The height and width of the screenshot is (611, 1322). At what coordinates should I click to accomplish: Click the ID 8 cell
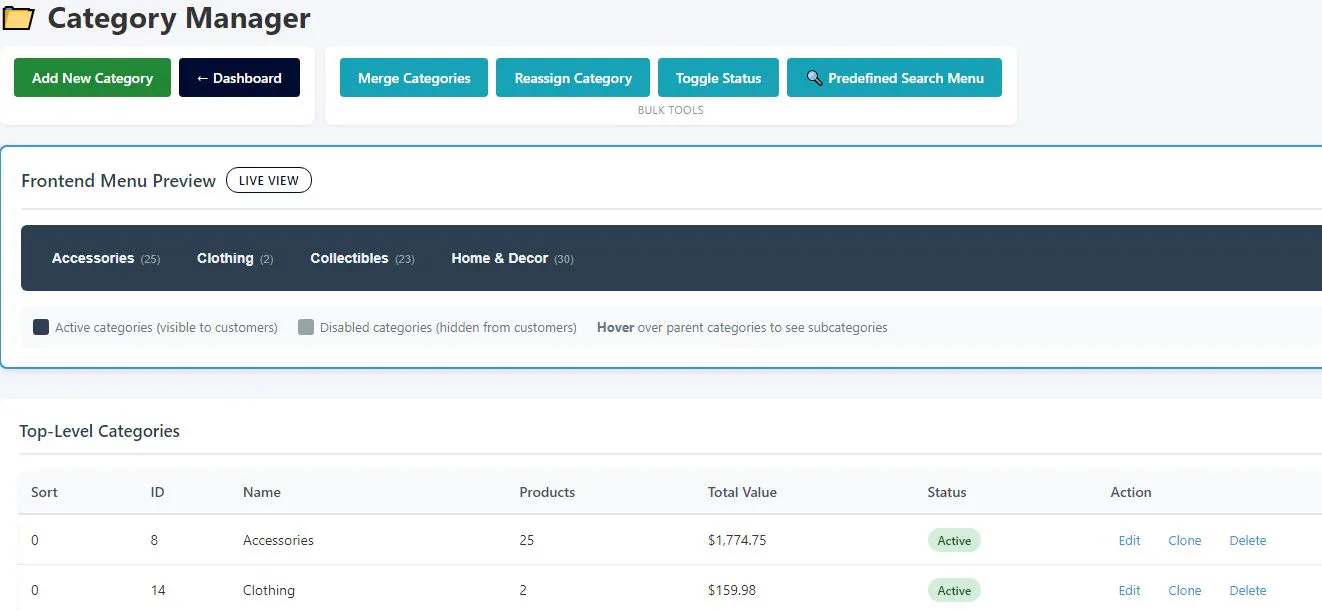tap(155, 540)
